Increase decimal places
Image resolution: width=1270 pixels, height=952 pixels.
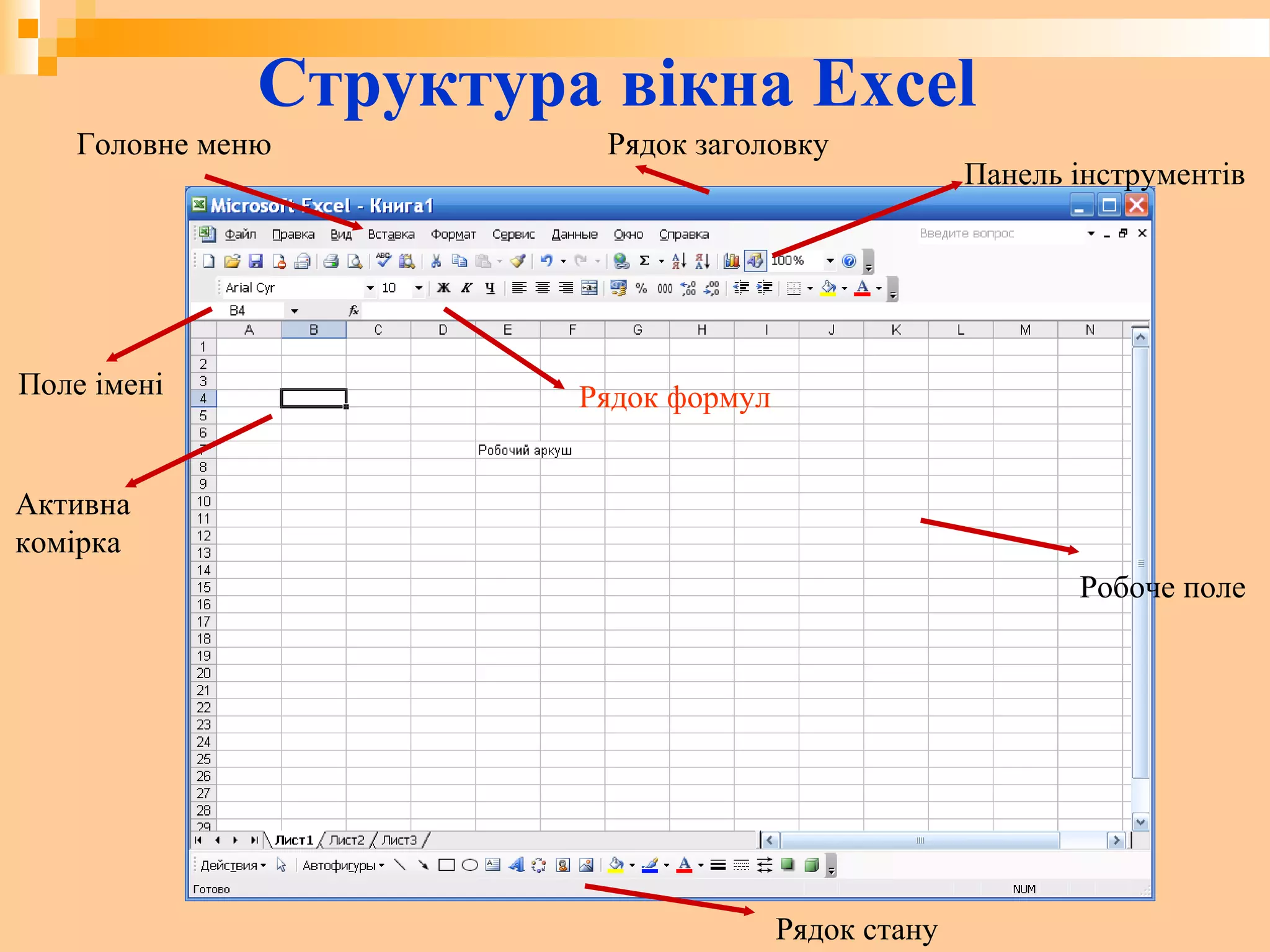[x=688, y=288]
